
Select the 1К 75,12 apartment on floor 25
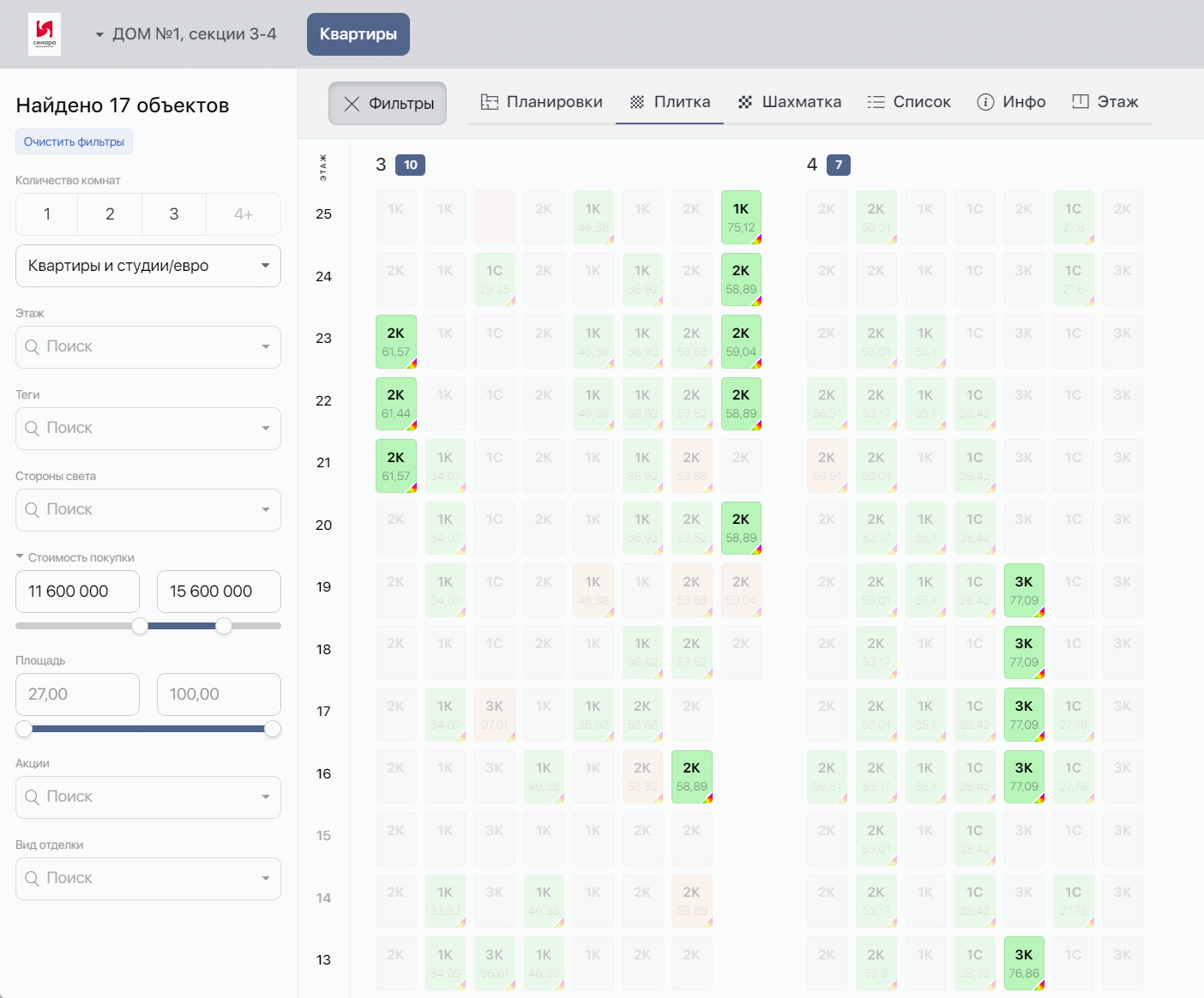pyautogui.click(x=741, y=218)
